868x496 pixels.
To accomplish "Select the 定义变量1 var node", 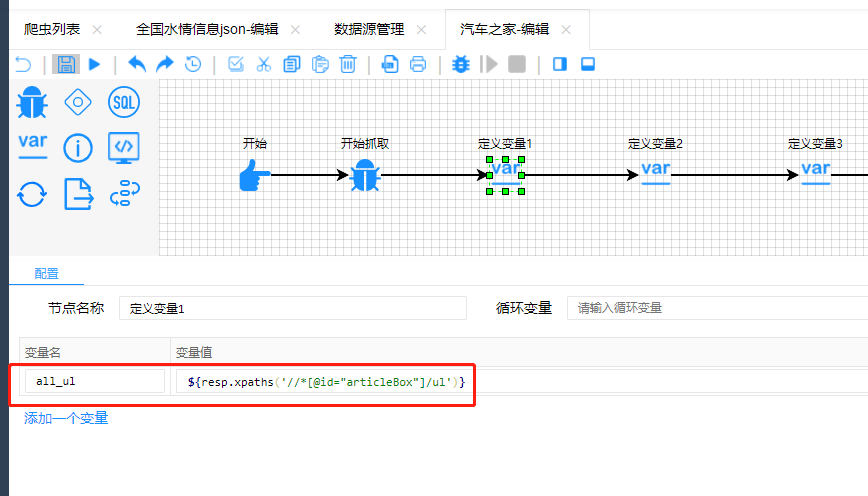I will pyautogui.click(x=505, y=175).
